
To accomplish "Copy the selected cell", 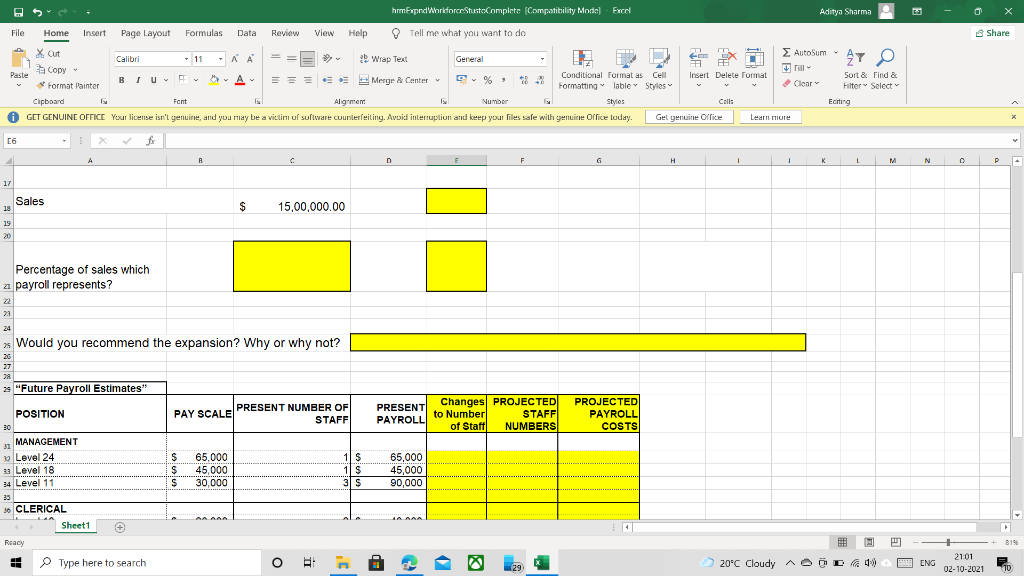I will pyautogui.click(x=52, y=69).
